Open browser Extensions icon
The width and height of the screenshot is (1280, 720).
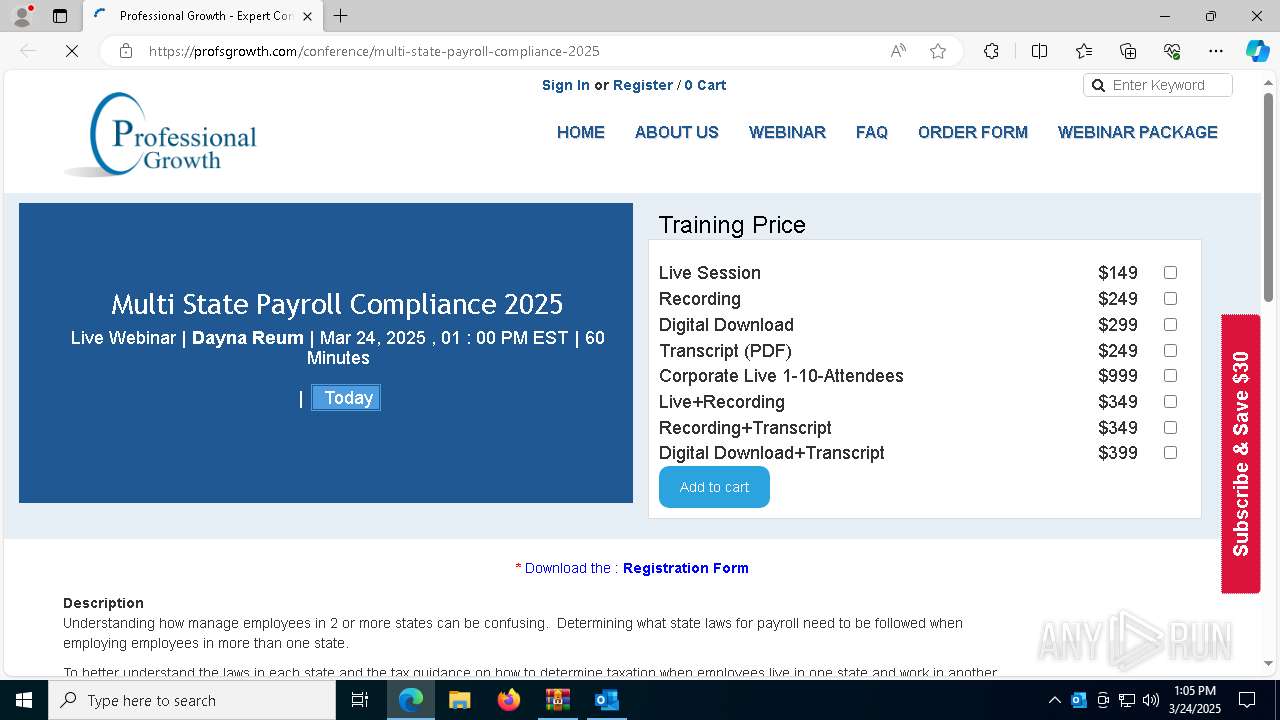pos(991,51)
